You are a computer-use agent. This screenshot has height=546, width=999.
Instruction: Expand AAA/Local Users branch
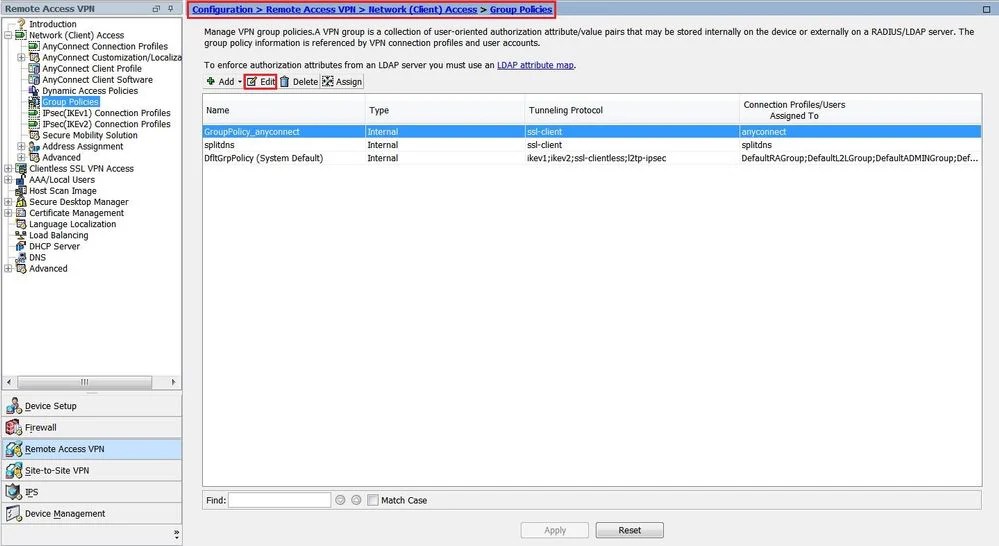(x=8, y=180)
